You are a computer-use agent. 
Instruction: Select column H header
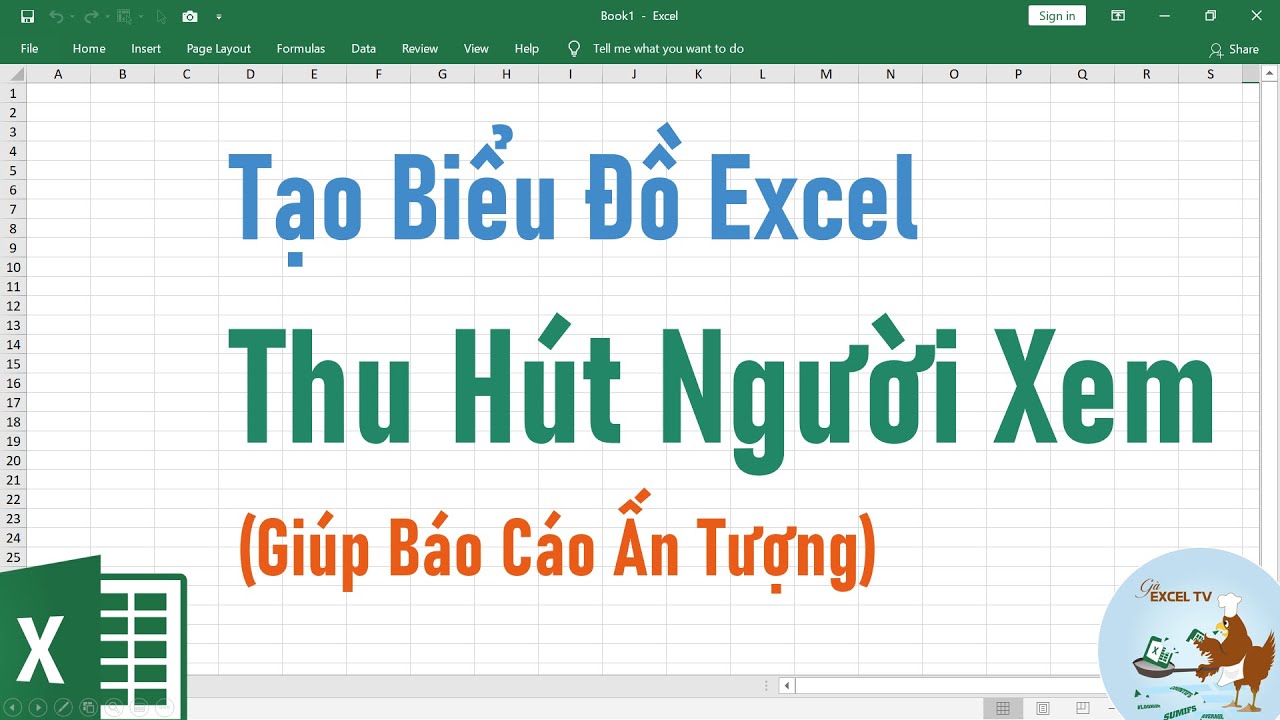[x=506, y=74]
